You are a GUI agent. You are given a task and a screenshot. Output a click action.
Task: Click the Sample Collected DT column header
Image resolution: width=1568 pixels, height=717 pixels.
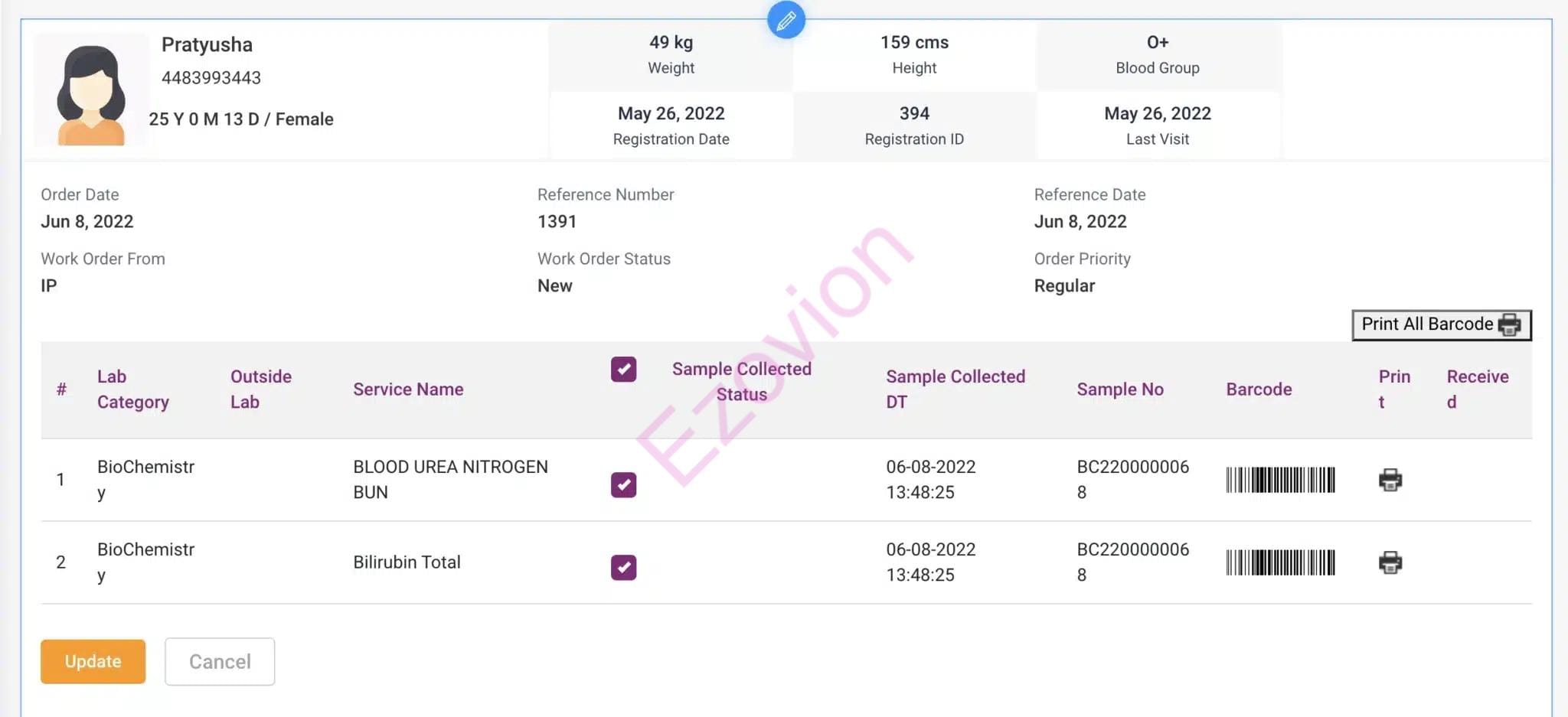955,389
